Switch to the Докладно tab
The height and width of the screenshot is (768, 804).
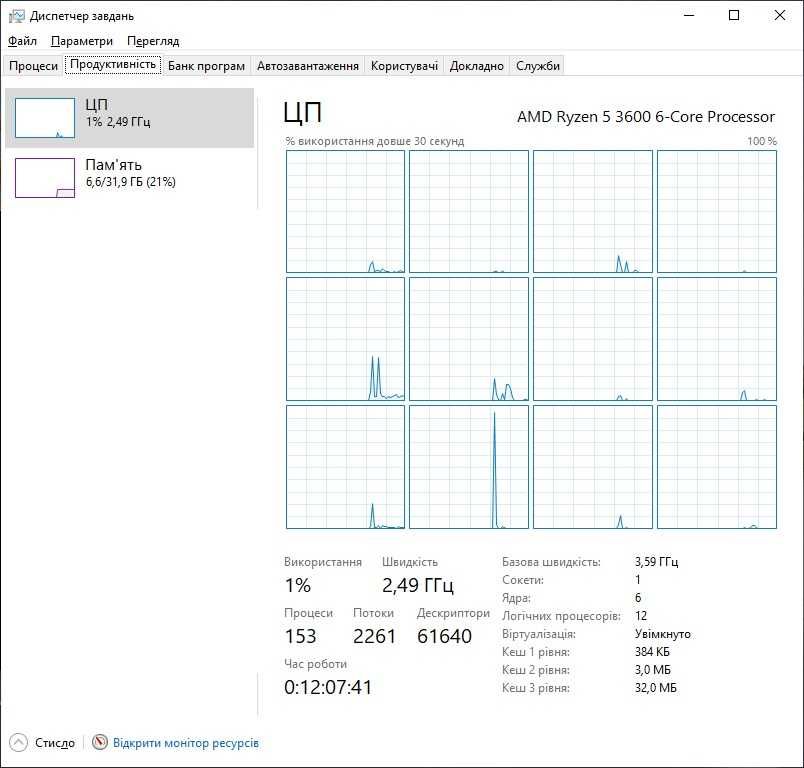(476, 66)
